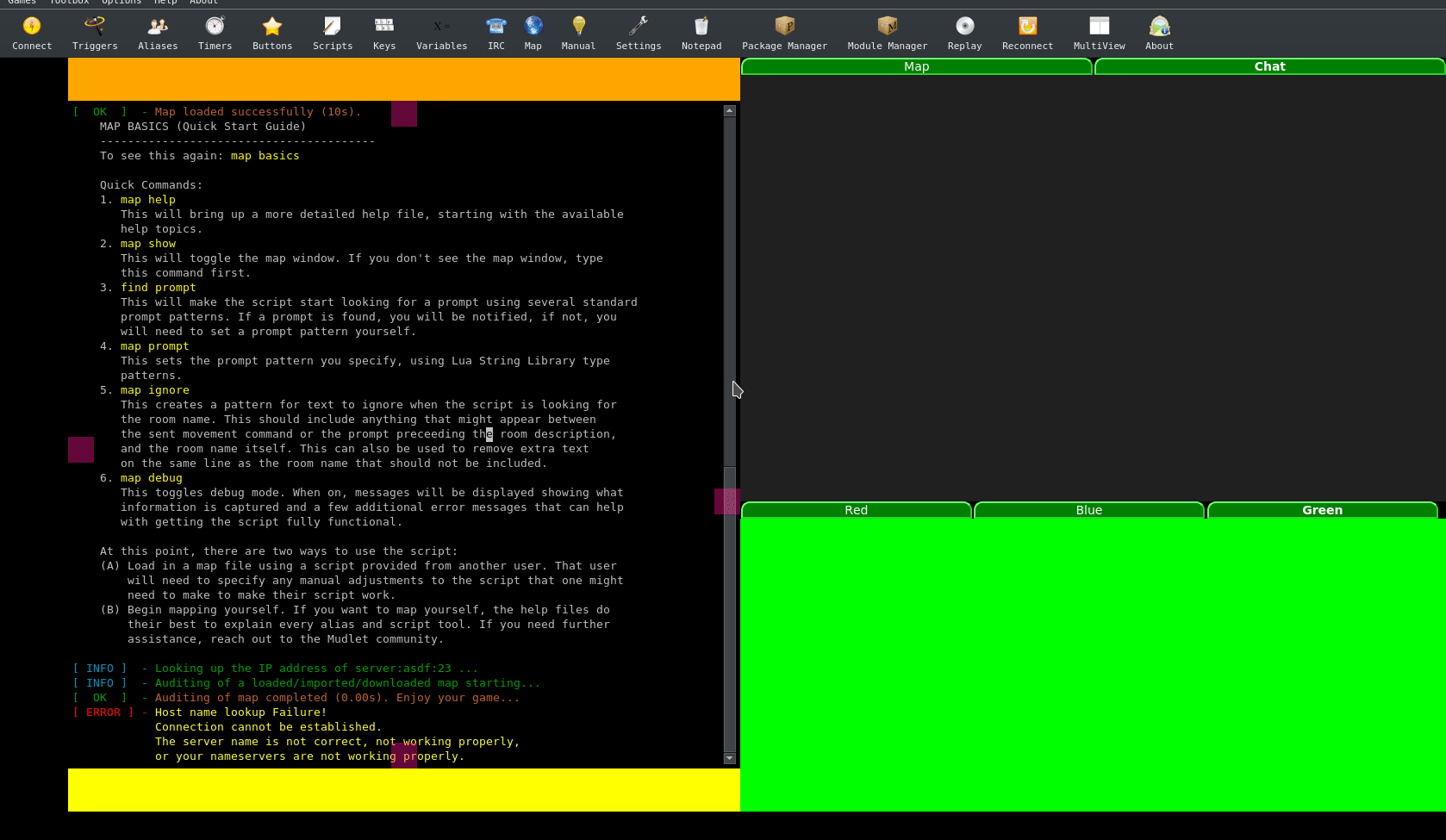Click 'Connection cannot be established.' text
Viewport: 1446px width, 840px height.
tap(269, 727)
